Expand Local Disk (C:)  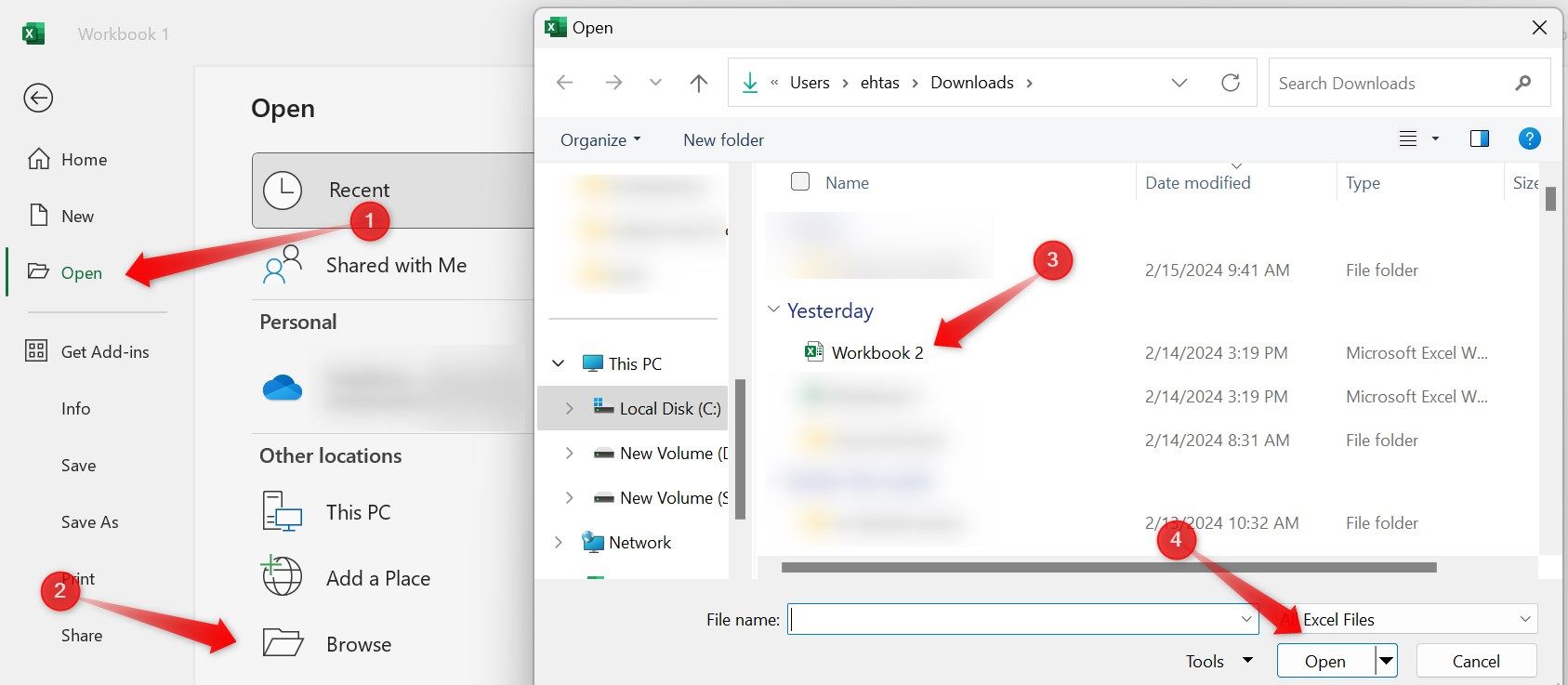click(x=569, y=408)
